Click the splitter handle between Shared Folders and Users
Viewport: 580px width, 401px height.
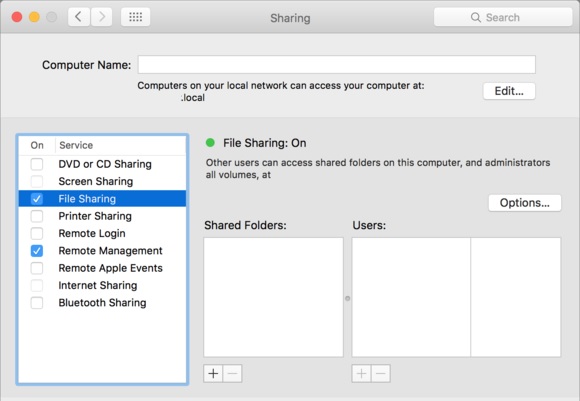(x=347, y=298)
